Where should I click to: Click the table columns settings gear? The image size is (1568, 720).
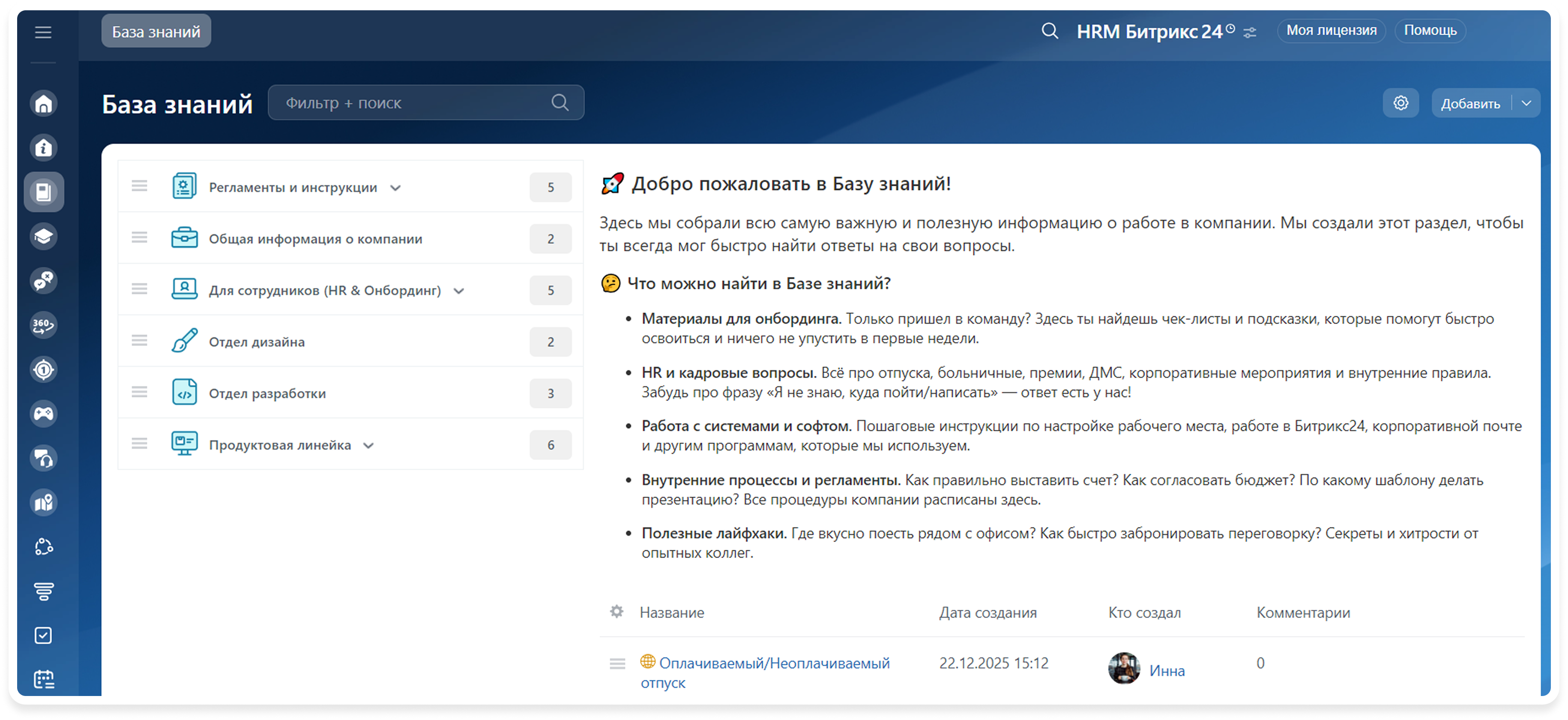[616, 612]
